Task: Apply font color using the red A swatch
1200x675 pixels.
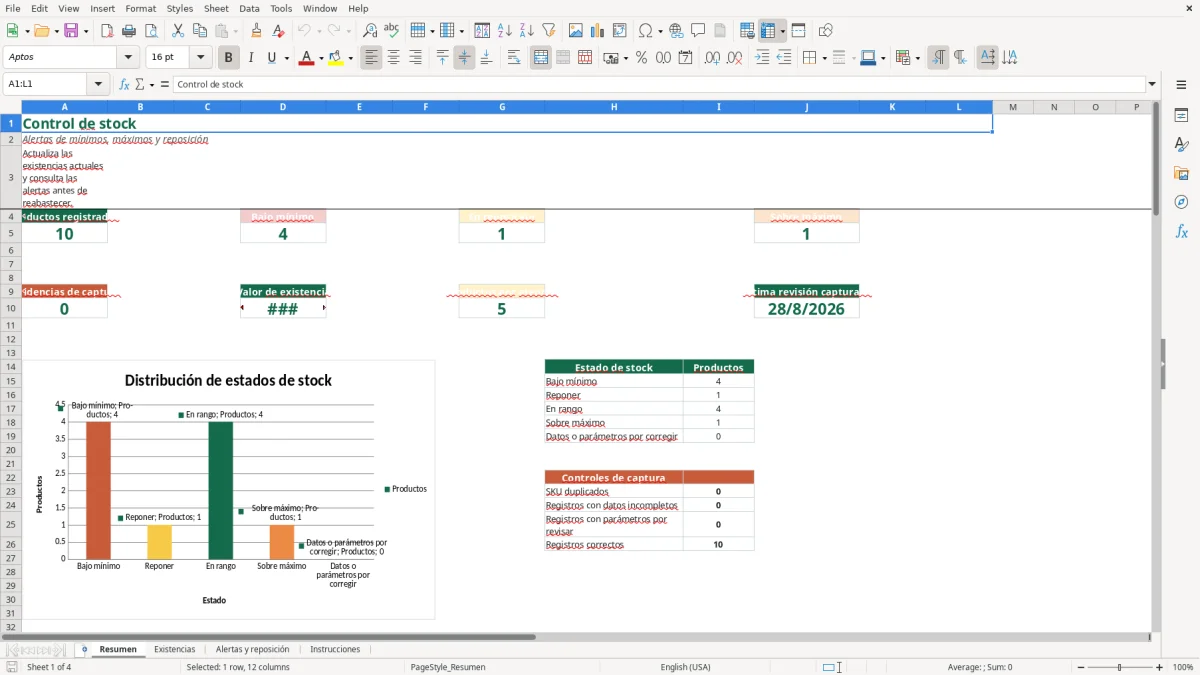Action: pyautogui.click(x=306, y=58)
